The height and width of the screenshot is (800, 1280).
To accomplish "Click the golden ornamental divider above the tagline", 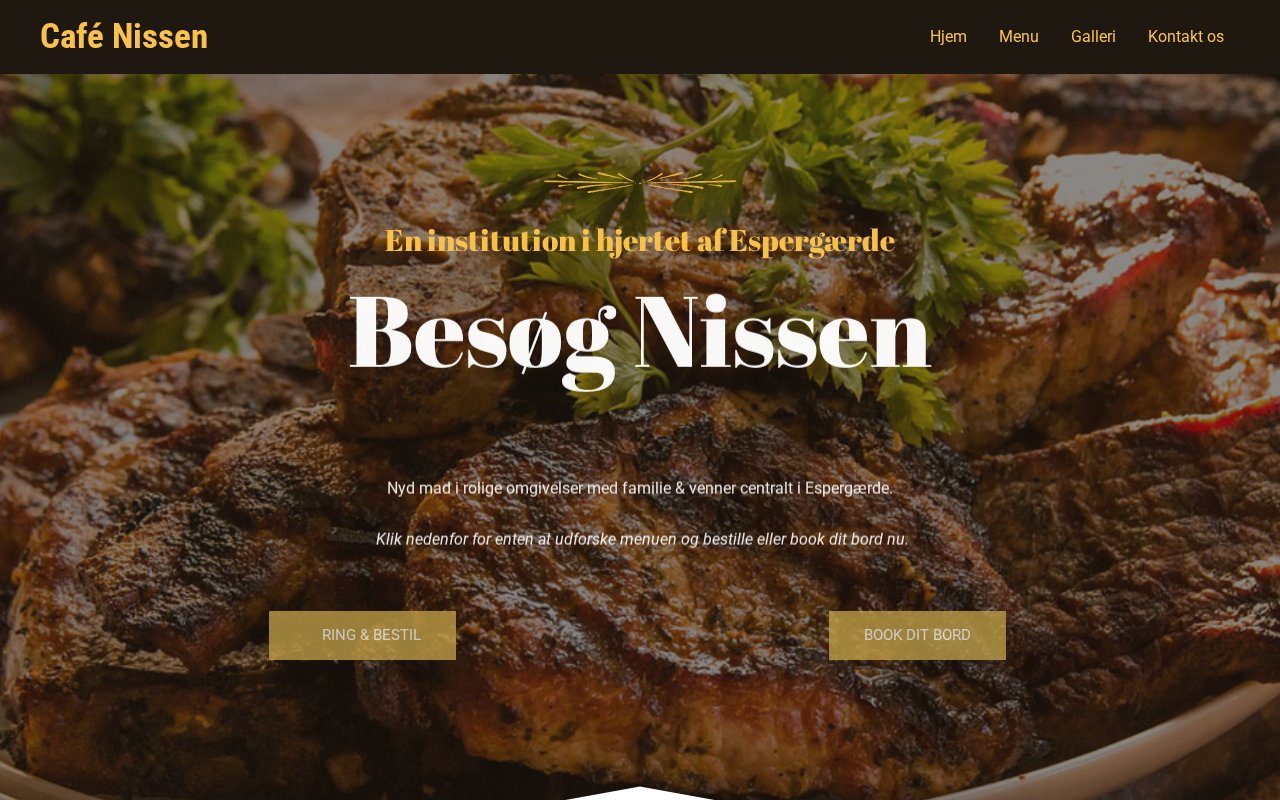I will coord(640,182).
